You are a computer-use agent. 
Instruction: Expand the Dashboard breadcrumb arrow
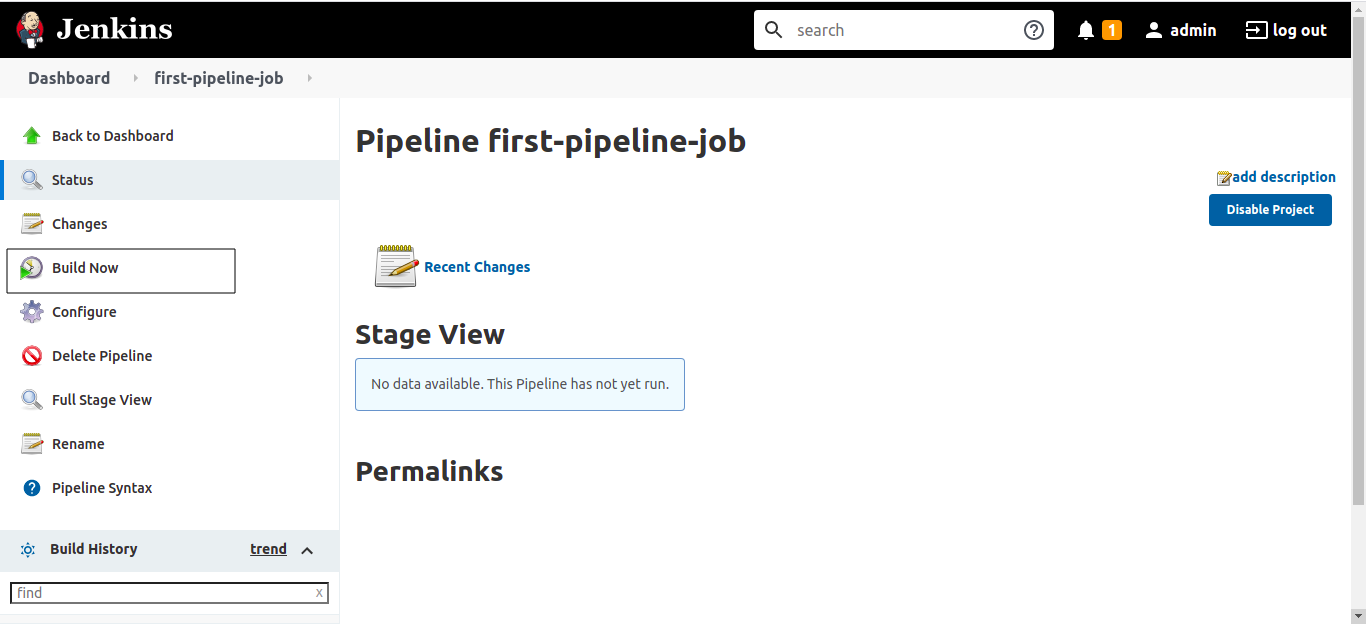click(135, 78)
